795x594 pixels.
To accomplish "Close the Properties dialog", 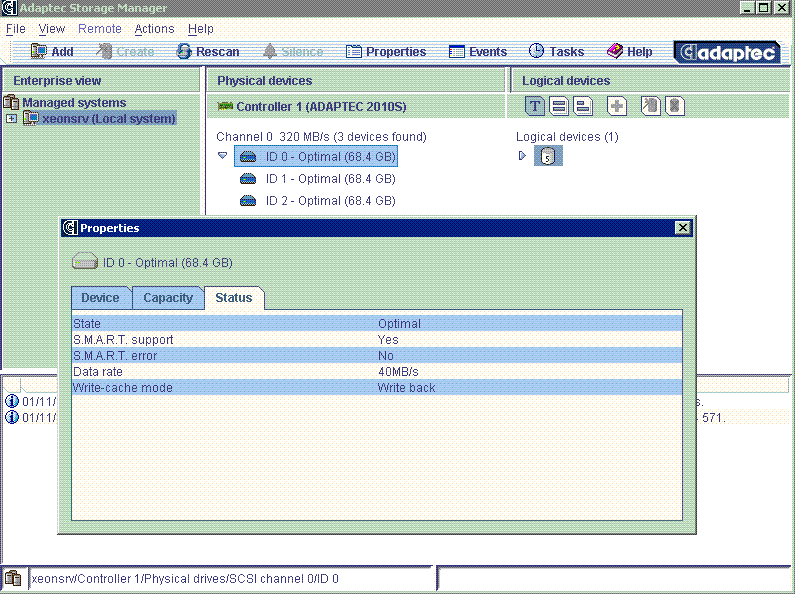I will 682,228.
